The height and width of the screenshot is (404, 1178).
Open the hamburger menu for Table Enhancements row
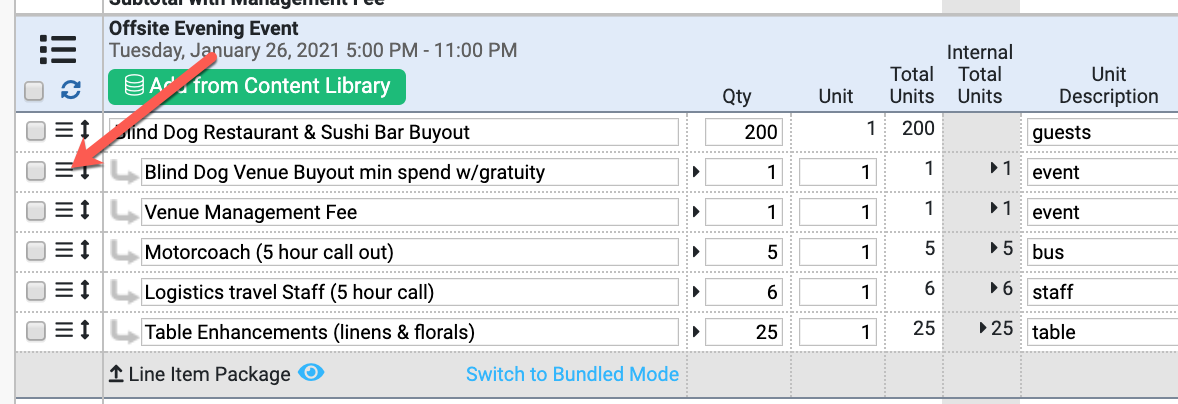(65, 331)
